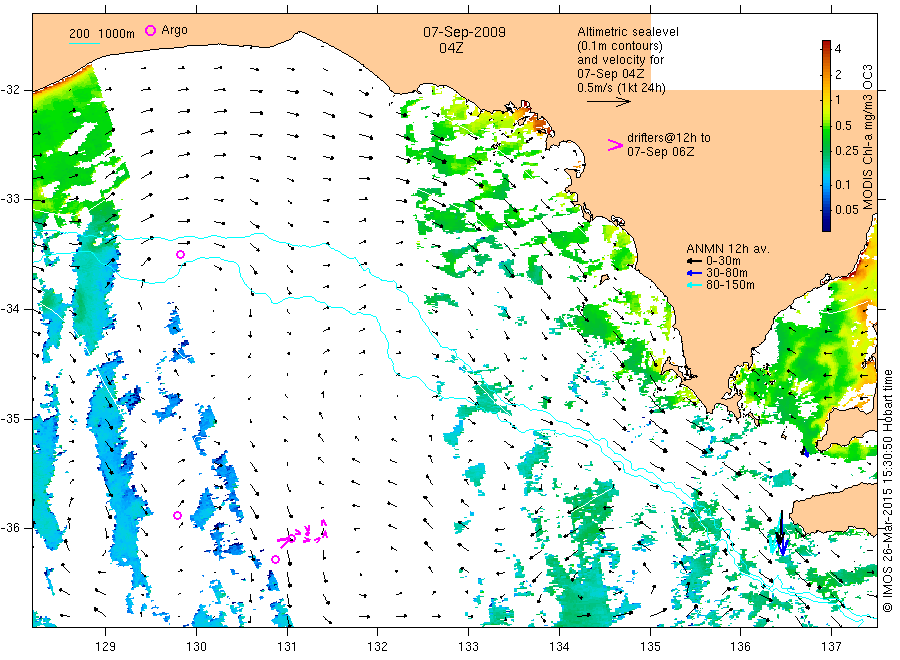900x660 pixels.
Task: Click the 'Argo' legend text
Action: (x=174, y=30)
